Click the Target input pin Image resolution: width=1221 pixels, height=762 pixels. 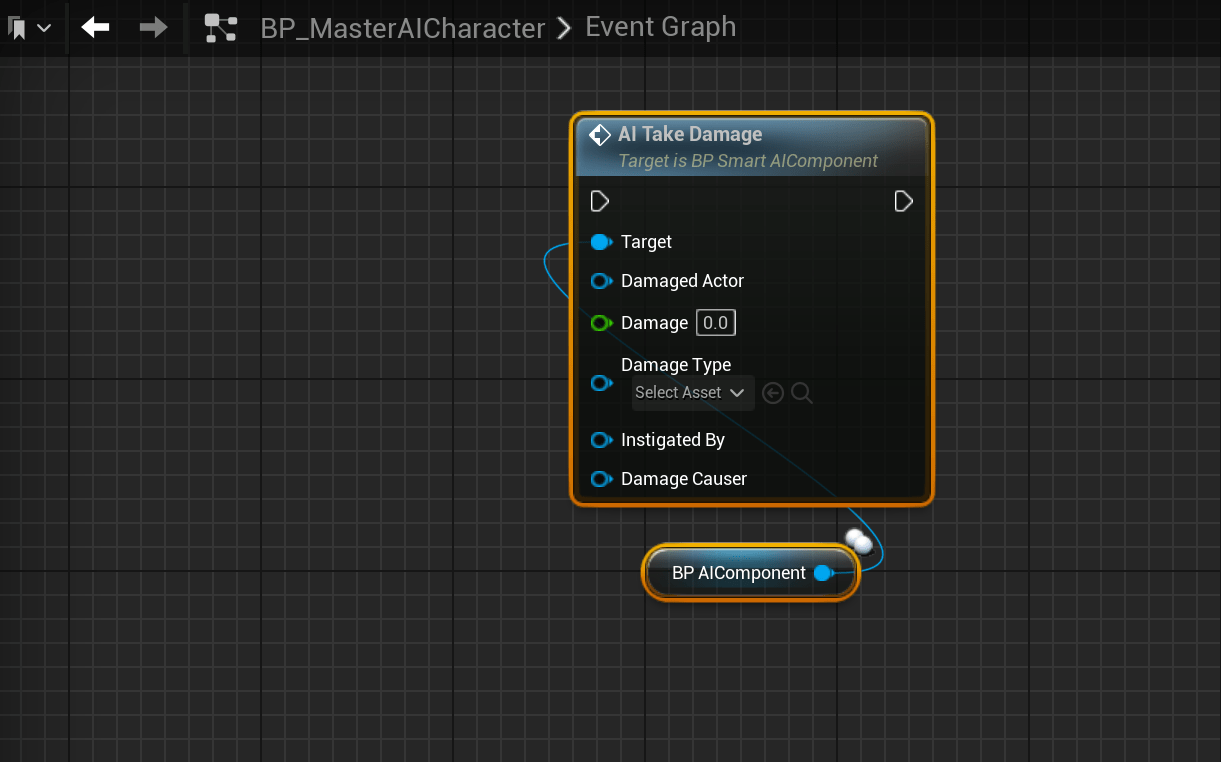click(601, 242)
